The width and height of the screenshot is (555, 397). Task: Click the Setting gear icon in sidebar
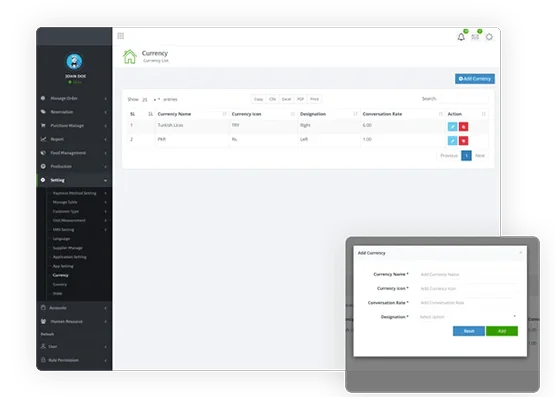(43, 180)
